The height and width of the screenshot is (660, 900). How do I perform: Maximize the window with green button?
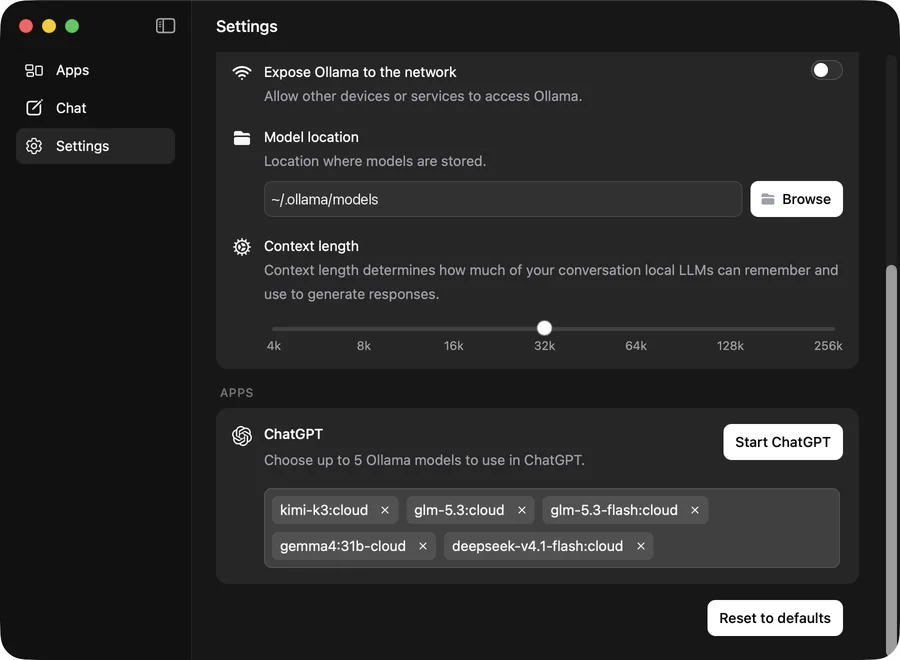(72, 26)
